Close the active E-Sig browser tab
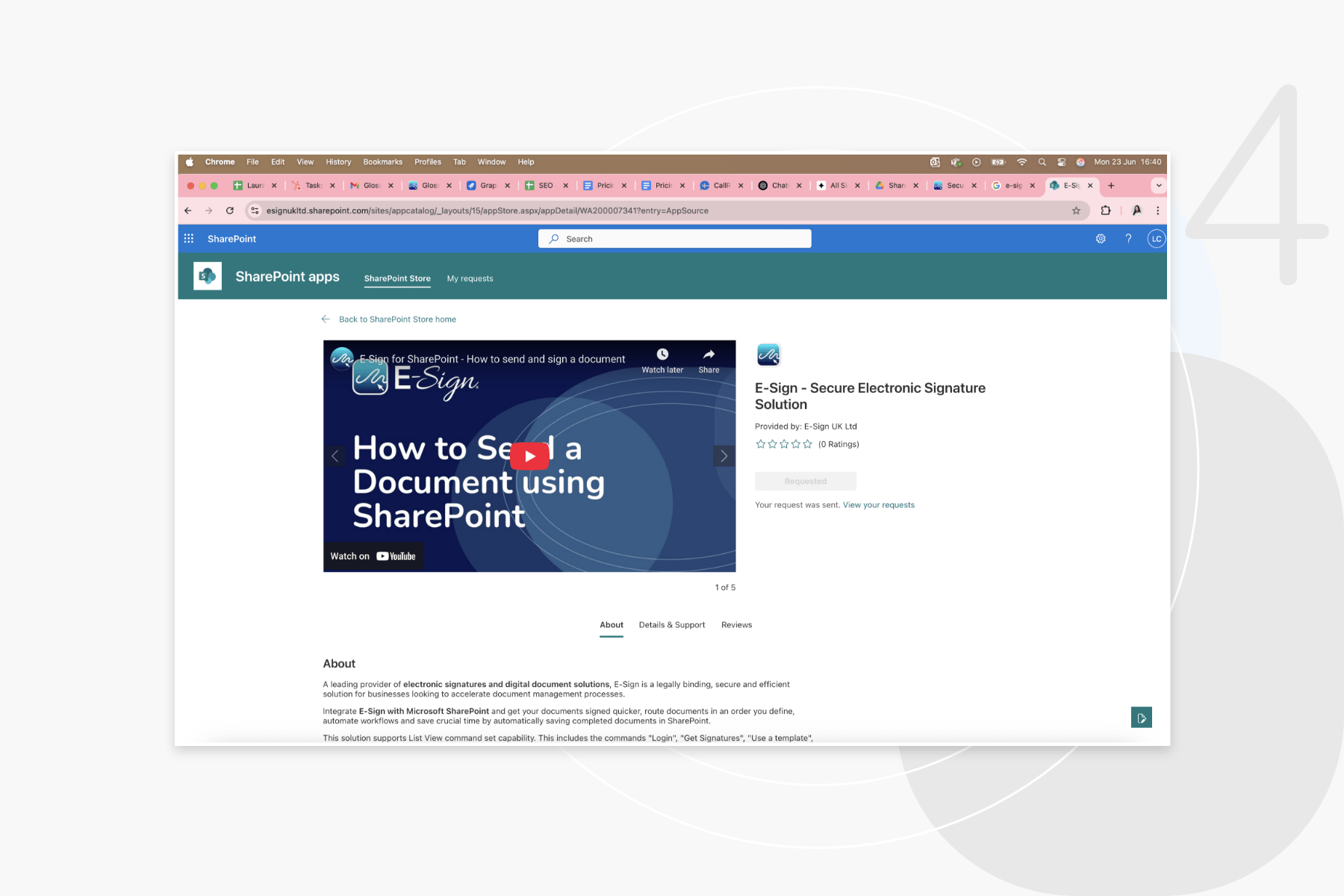This screenshot has height=896, width=1344. click(x=1090, y=185)
